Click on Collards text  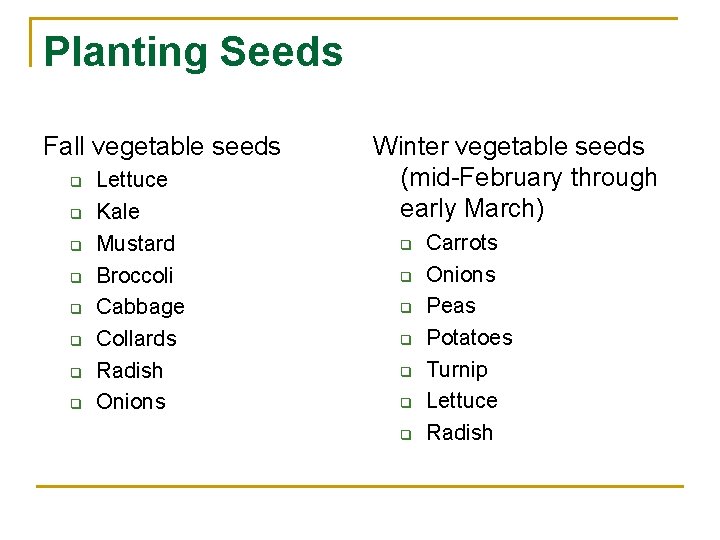tap(136, 339)
